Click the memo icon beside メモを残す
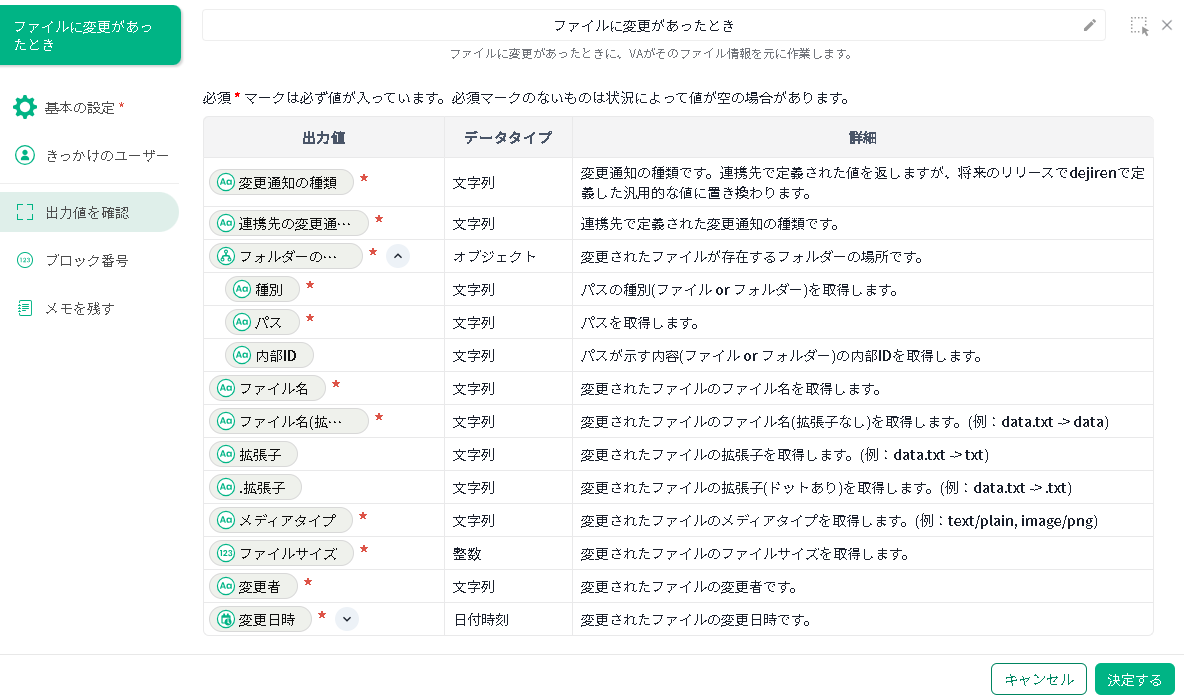 (x=25, y=308)
